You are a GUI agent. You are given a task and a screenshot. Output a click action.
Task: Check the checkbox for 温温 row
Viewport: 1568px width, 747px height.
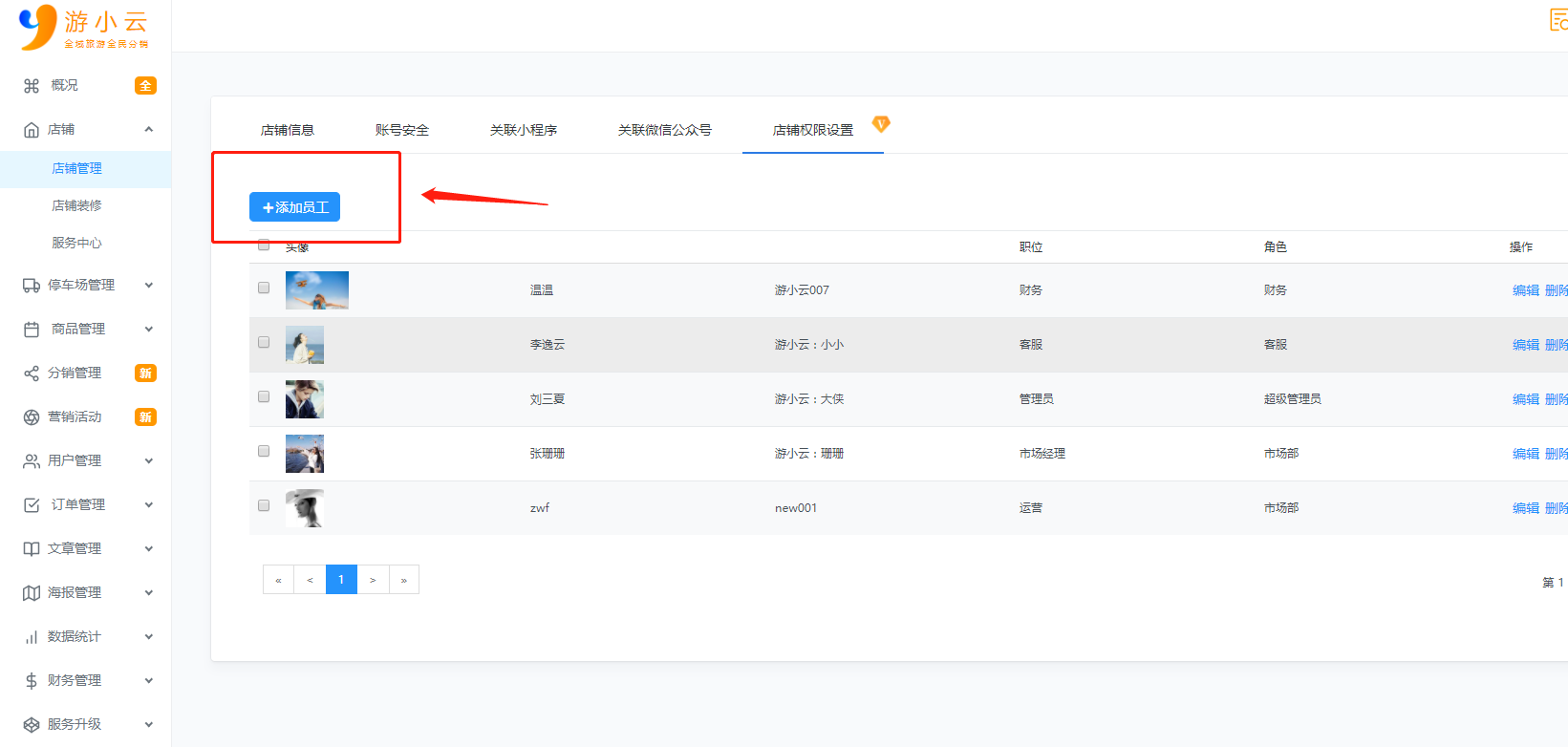(264, 288)
